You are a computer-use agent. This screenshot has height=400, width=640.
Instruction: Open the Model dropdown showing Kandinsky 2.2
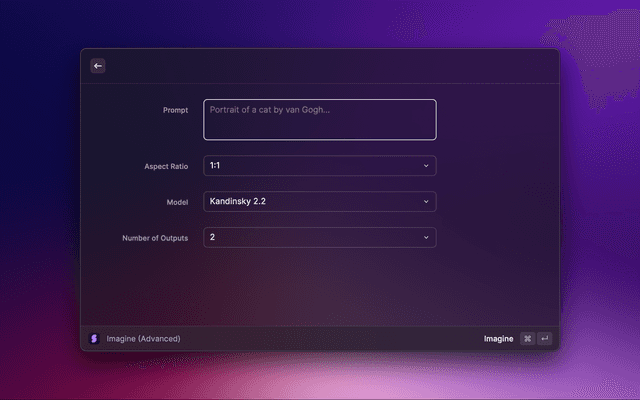pos(319,201)
